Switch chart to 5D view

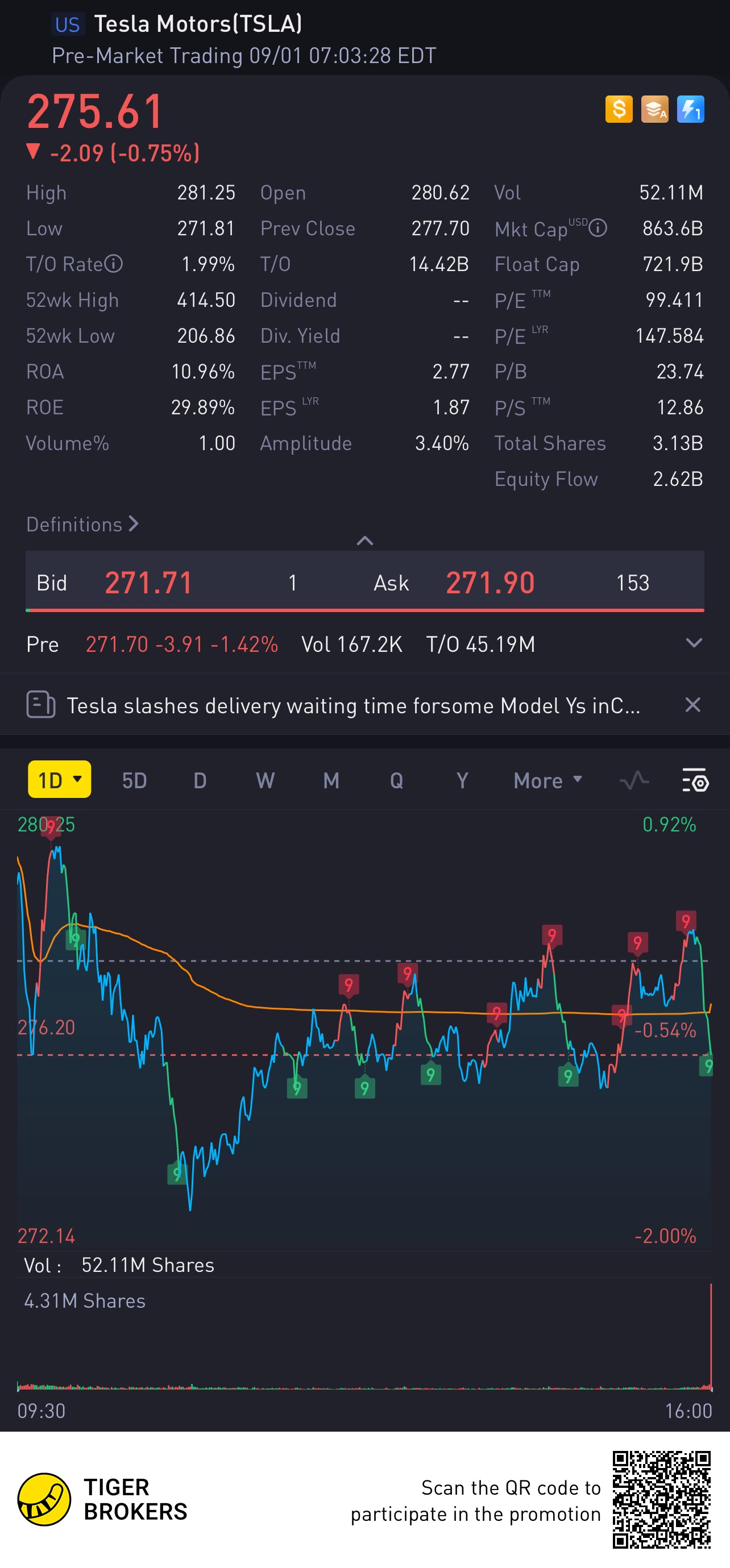tap(135, 780)
